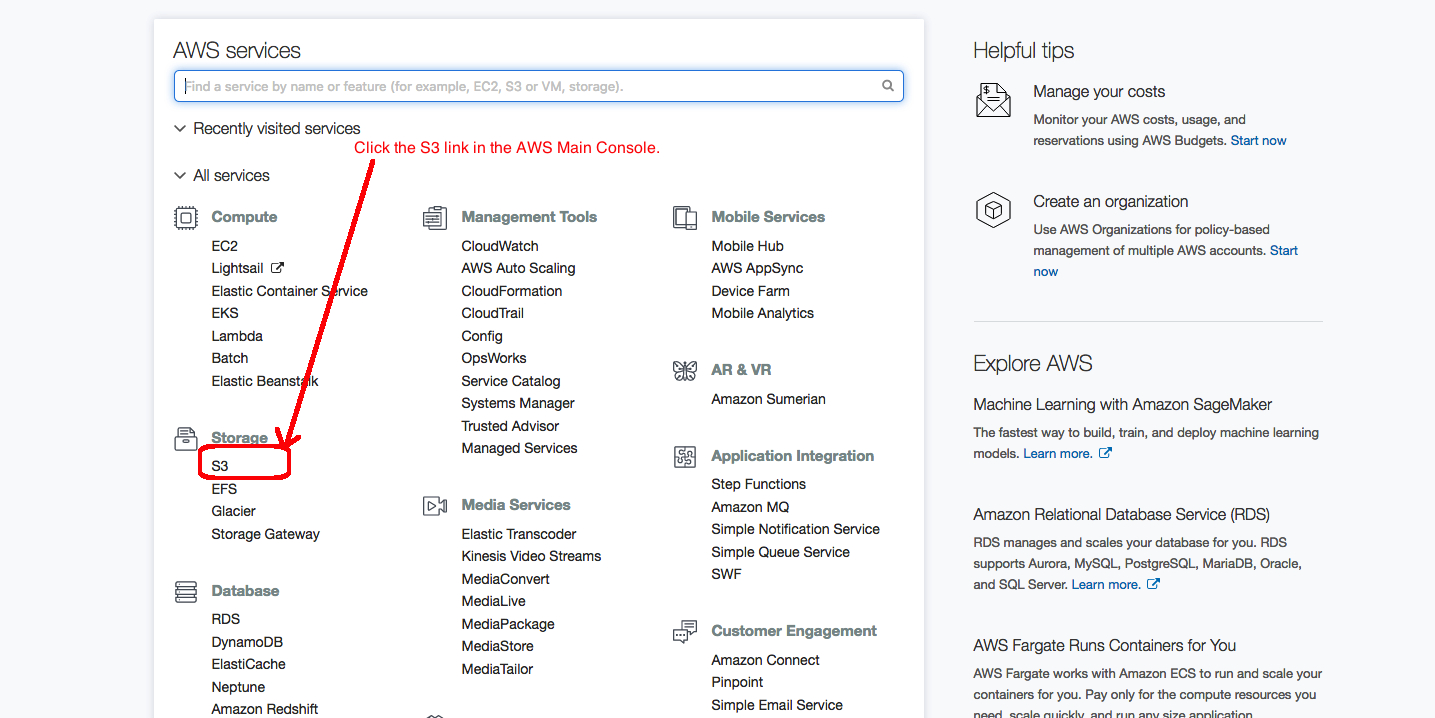Viewport: 1435px width, 718px height.
Task: Click the Media Services category icon
Action: coord(435,506)
